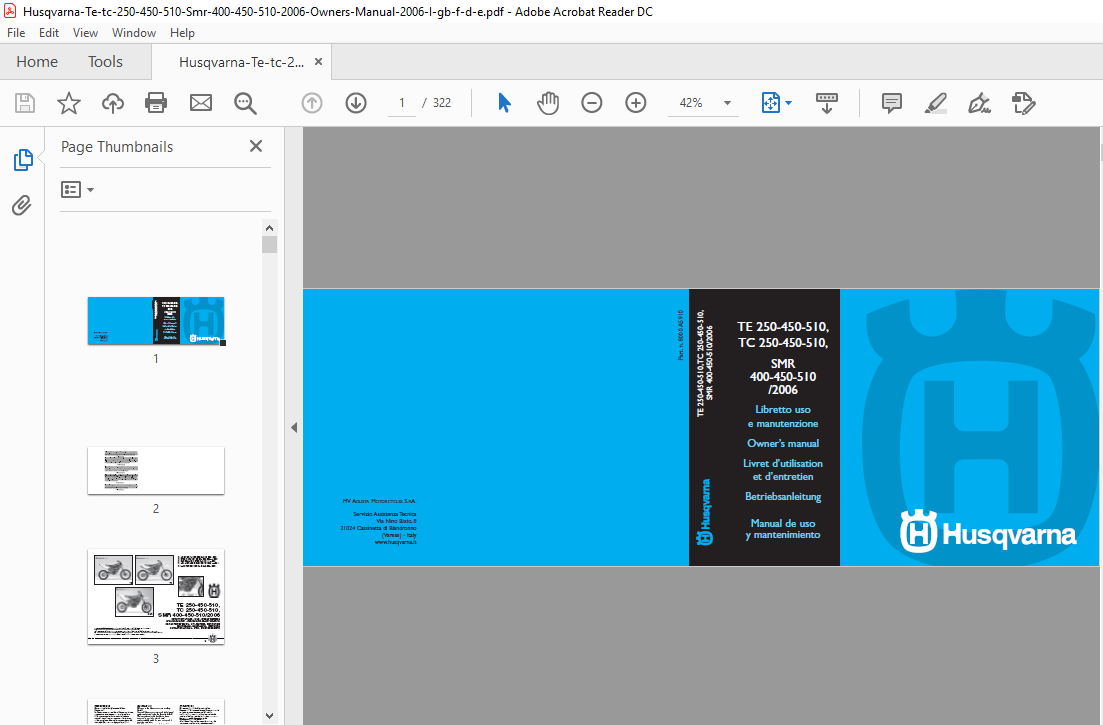This screenshot has height=725, width=1103.
Task: Open the Find text magnifier
Action: [245, 103]
